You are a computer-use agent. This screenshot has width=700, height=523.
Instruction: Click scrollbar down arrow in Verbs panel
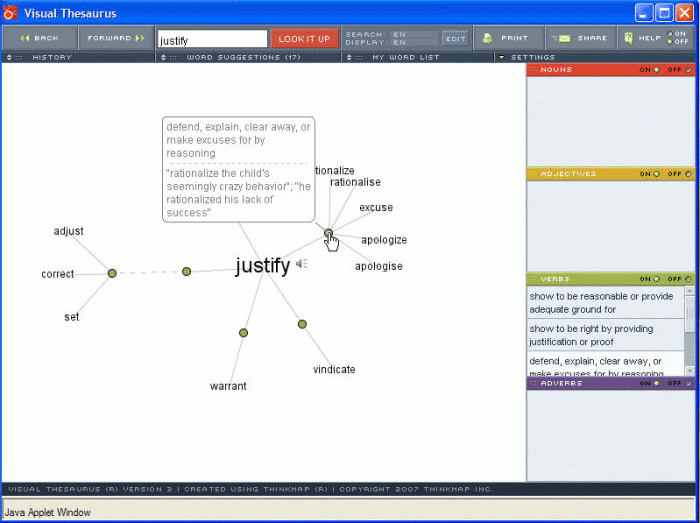690,371
